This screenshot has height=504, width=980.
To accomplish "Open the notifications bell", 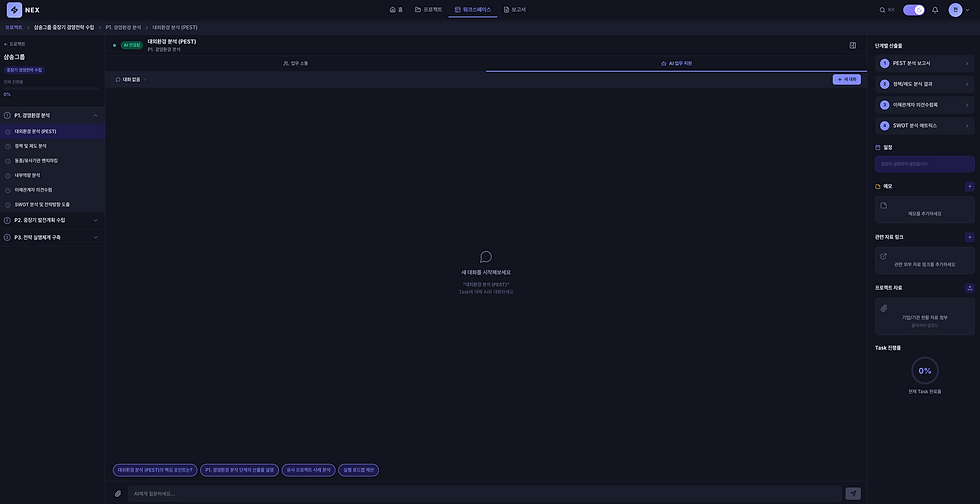I will (x=935, y=10).
